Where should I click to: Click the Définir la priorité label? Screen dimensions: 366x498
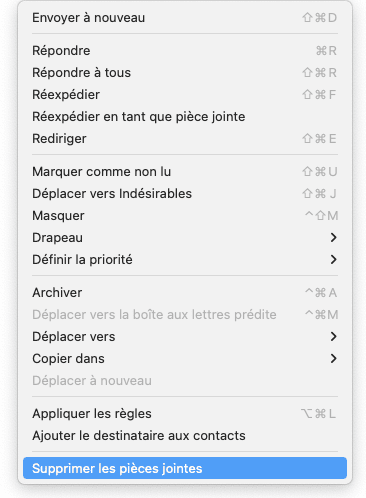[82, 260]
